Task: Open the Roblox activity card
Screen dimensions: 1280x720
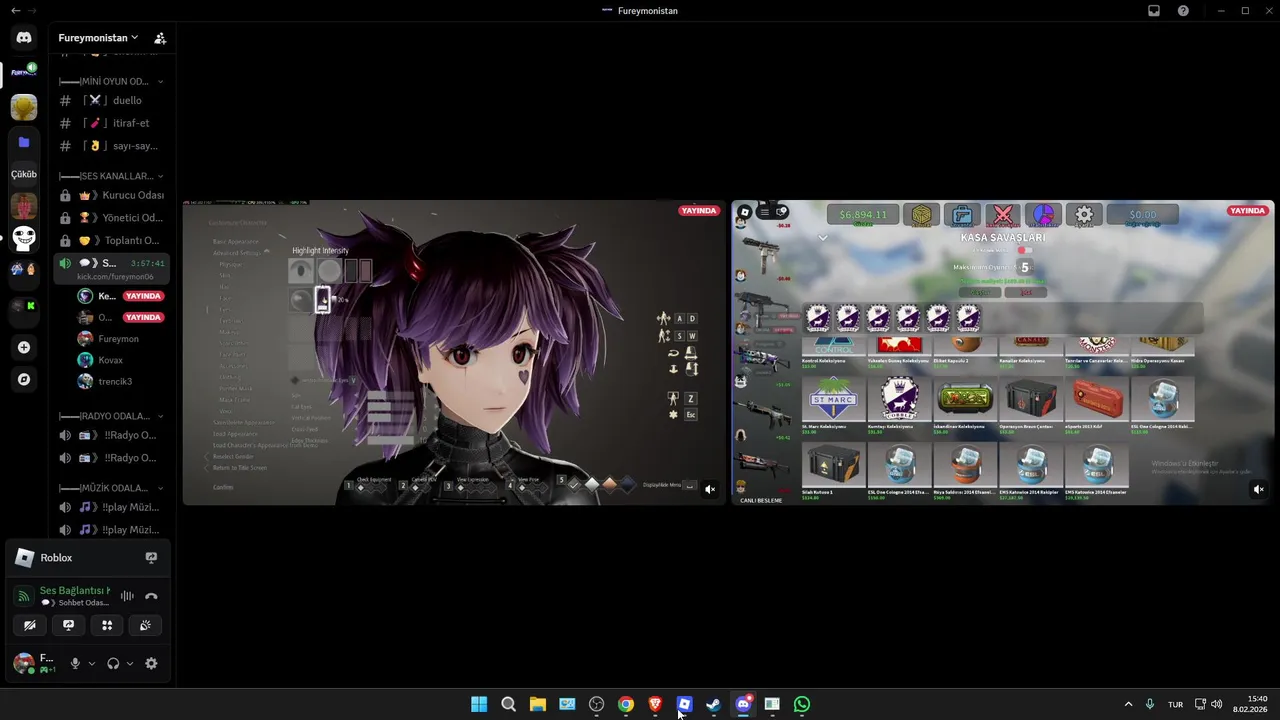Action: [88, 558]
